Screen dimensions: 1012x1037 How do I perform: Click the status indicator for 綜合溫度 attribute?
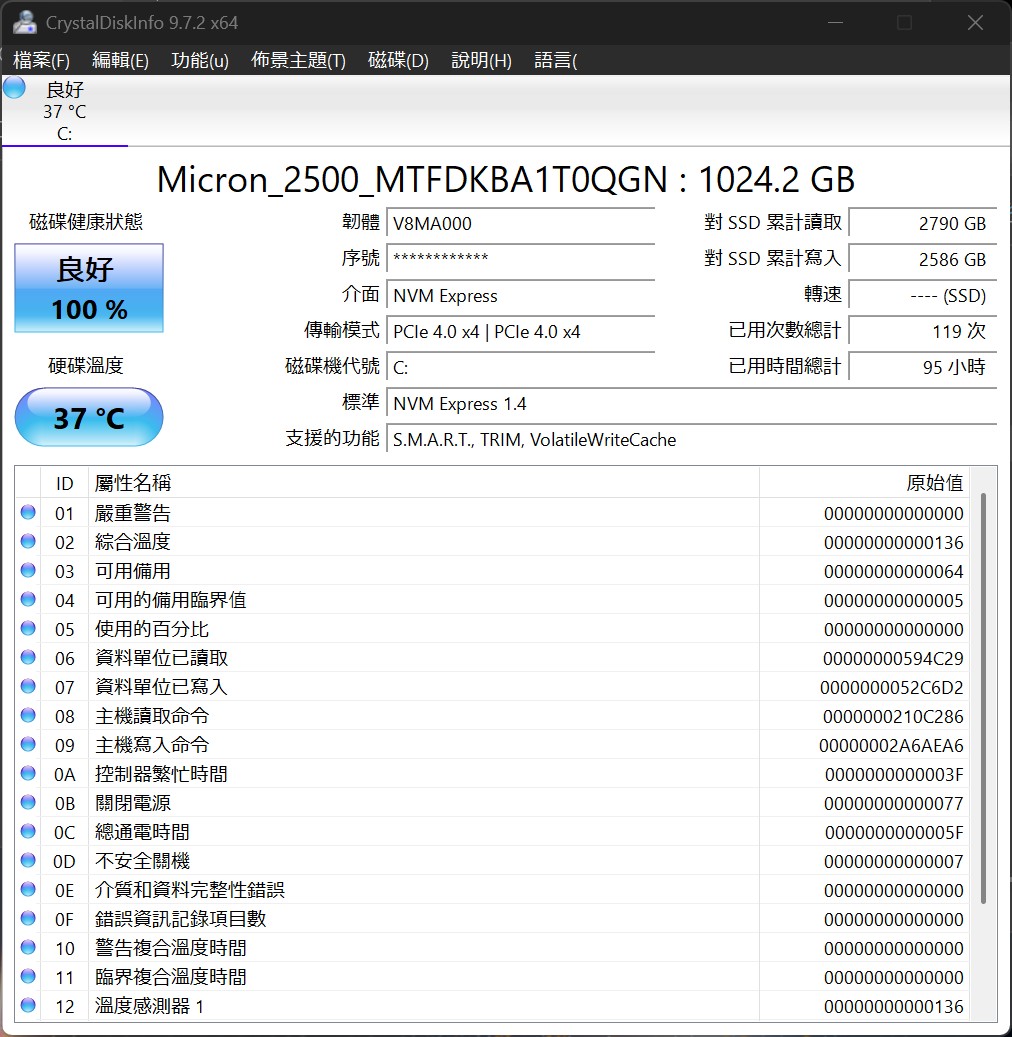27,541
